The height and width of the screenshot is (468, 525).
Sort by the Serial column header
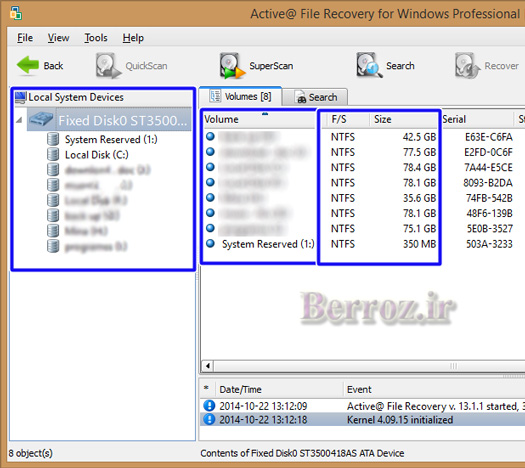477,120
